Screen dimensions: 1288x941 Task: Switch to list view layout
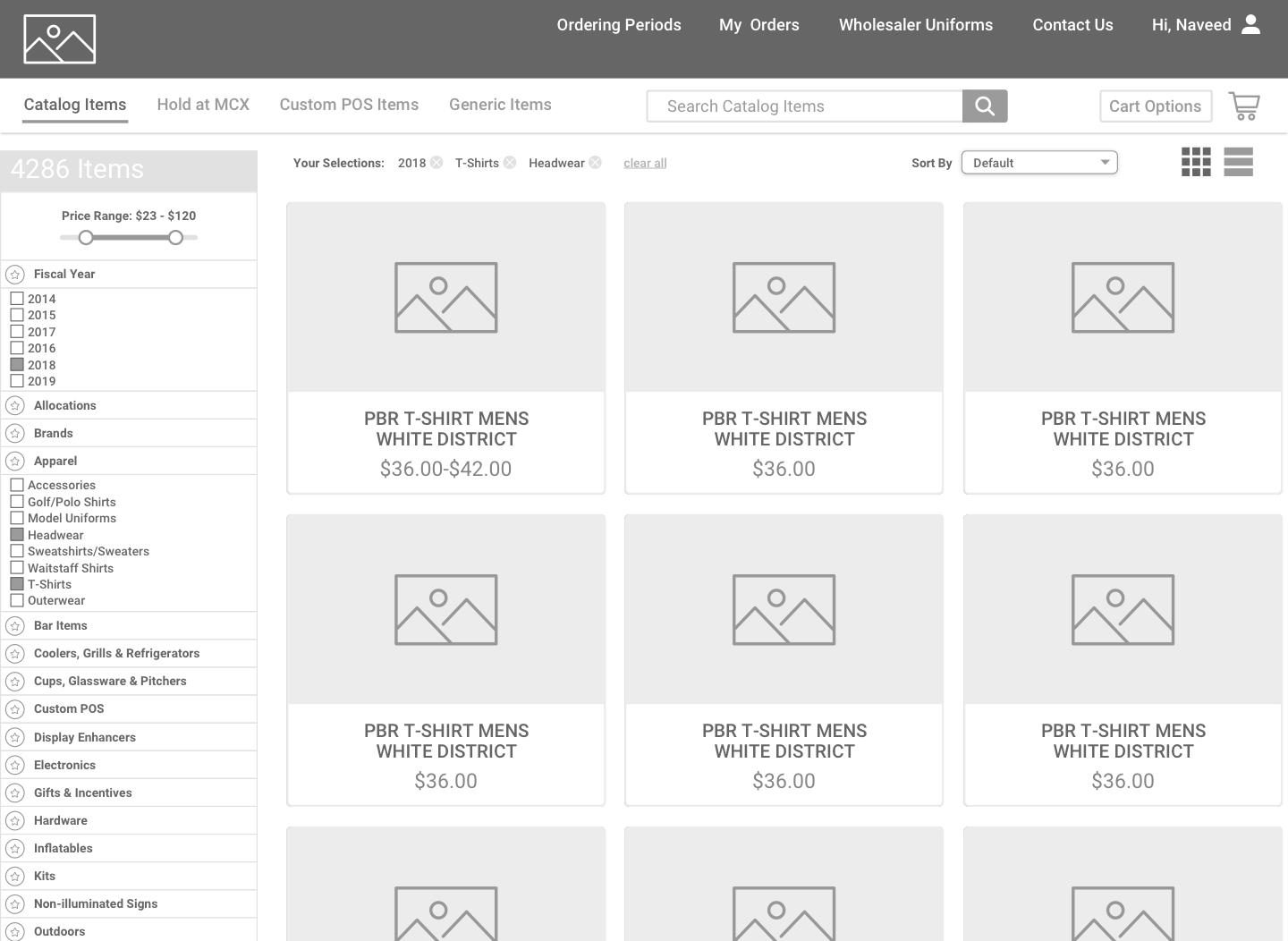[1238, 162]
